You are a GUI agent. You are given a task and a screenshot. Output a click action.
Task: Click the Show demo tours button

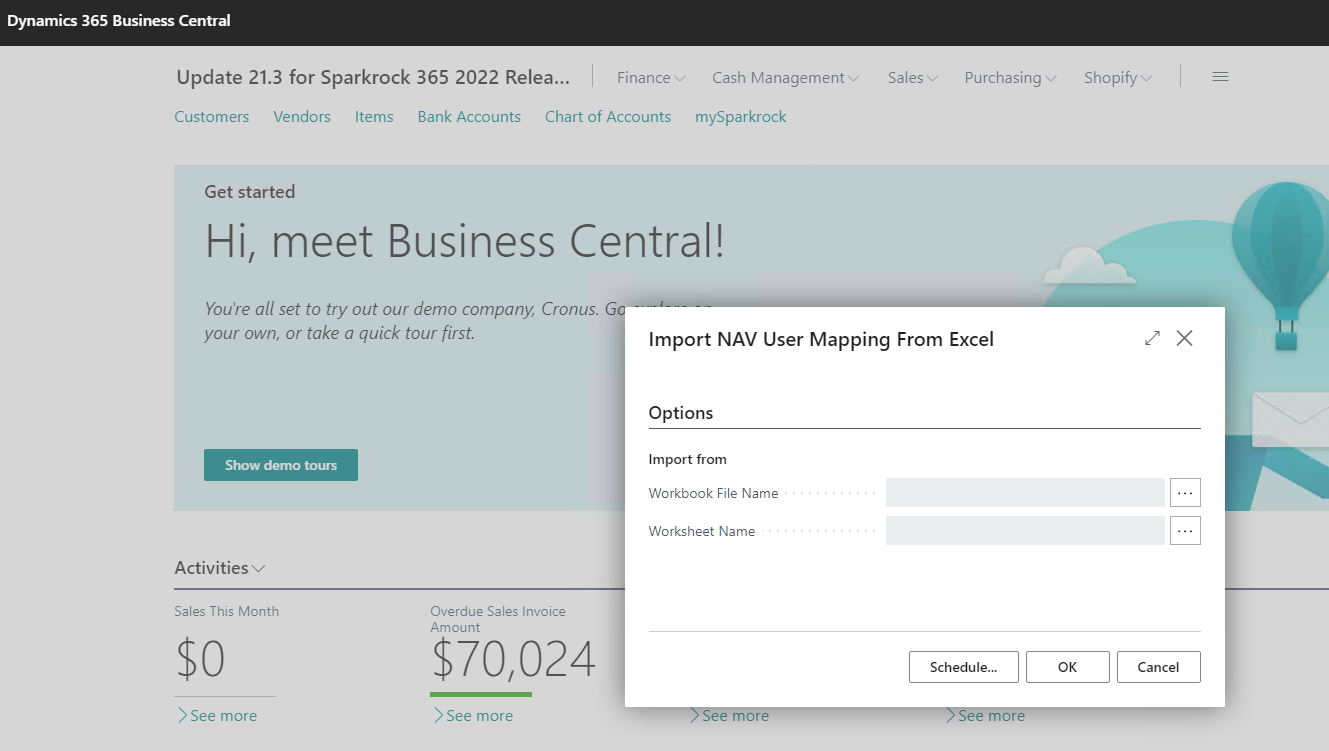tap(281, 464)
